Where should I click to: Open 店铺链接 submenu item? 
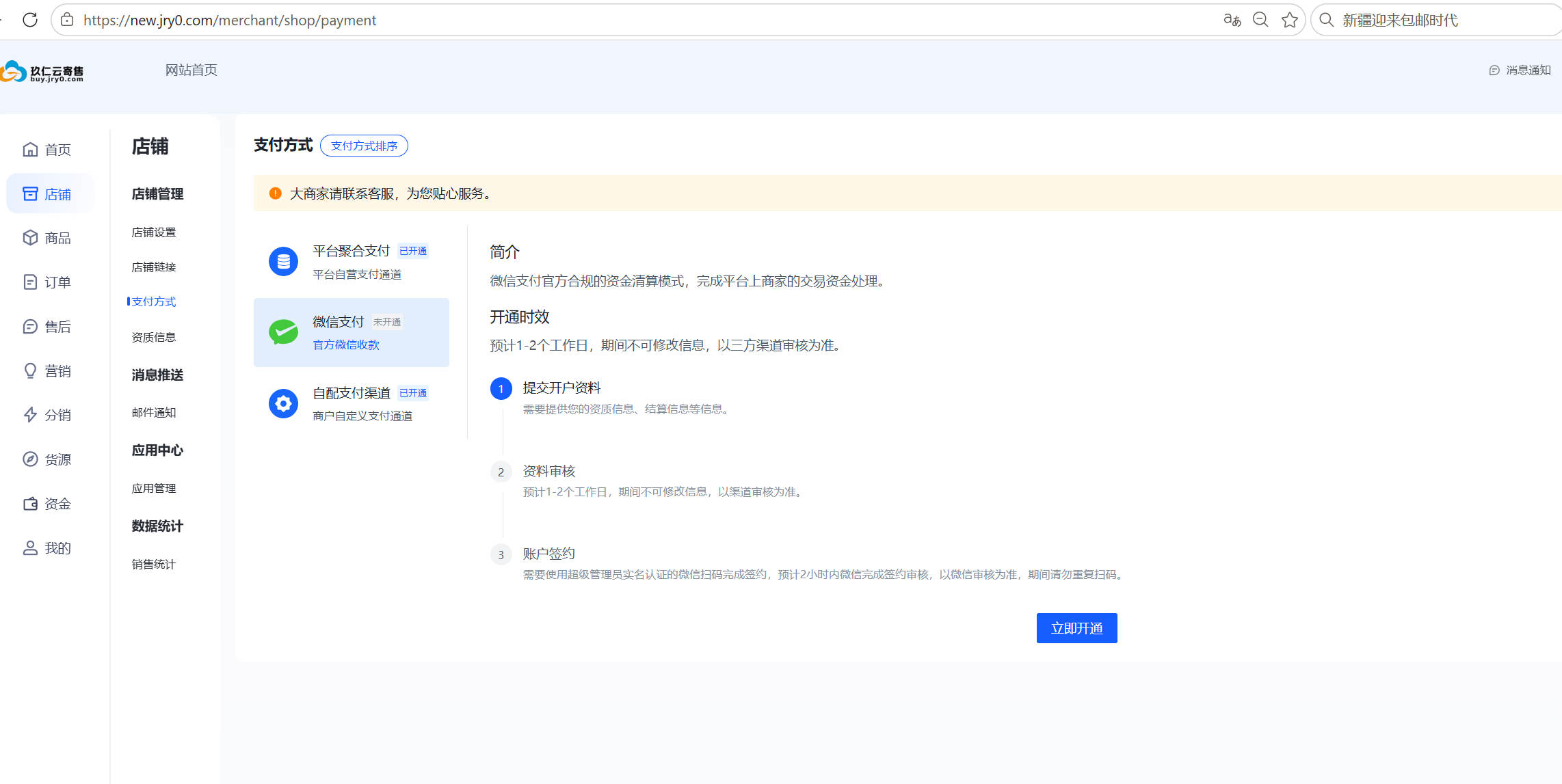point(154,267)
